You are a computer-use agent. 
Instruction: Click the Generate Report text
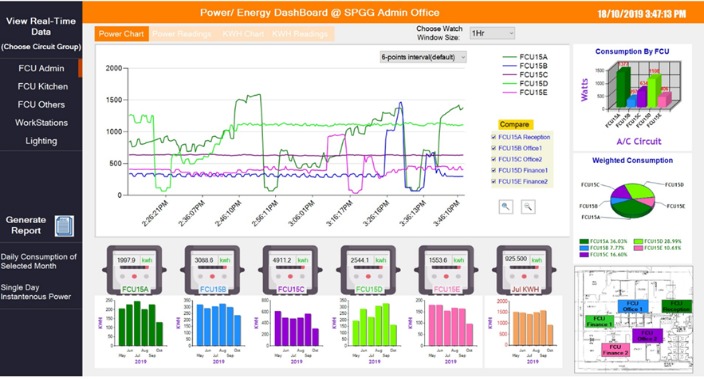pyautogui.click(x=26, y=225)
